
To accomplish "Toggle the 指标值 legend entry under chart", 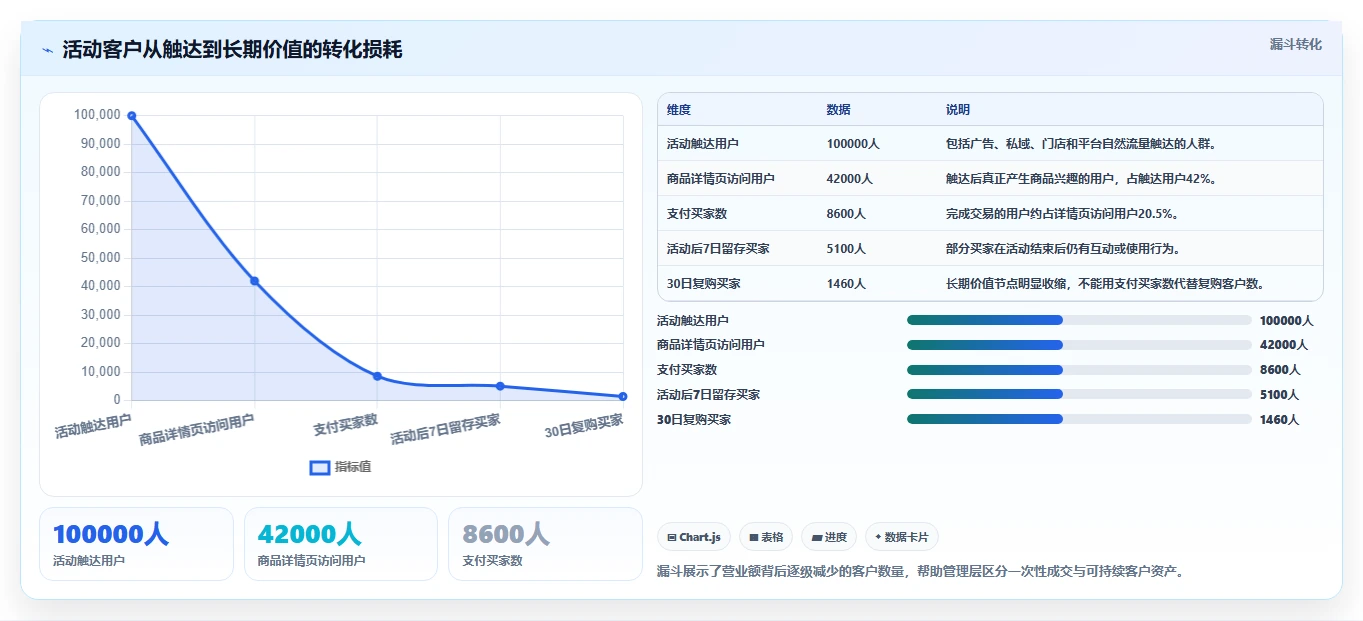I will [x=340, y=467].
